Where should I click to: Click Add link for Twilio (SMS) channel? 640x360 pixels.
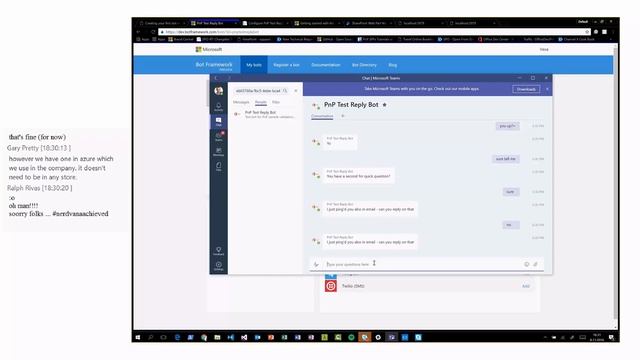pos(526,286)
